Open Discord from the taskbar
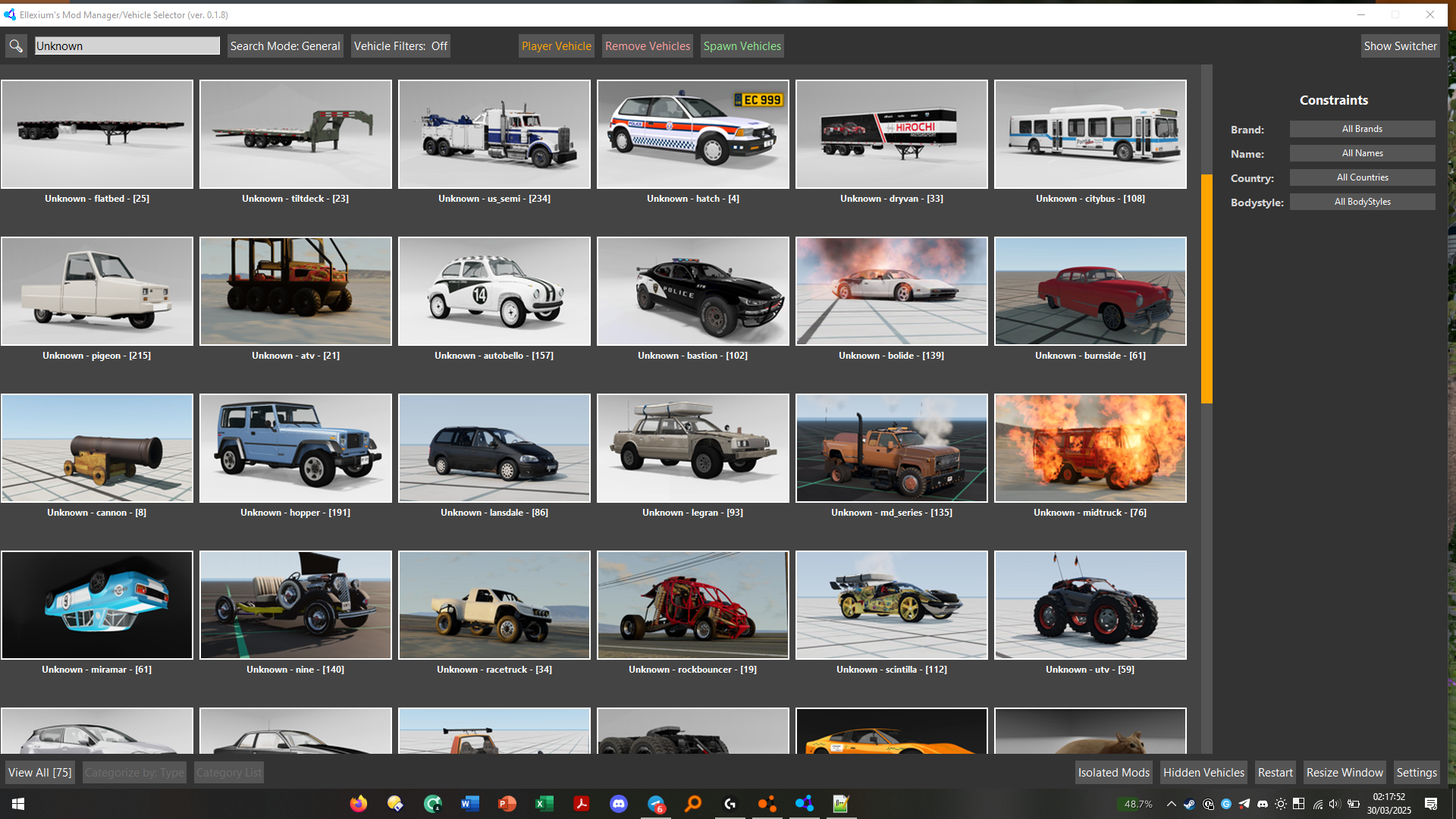 pos(619,804)
